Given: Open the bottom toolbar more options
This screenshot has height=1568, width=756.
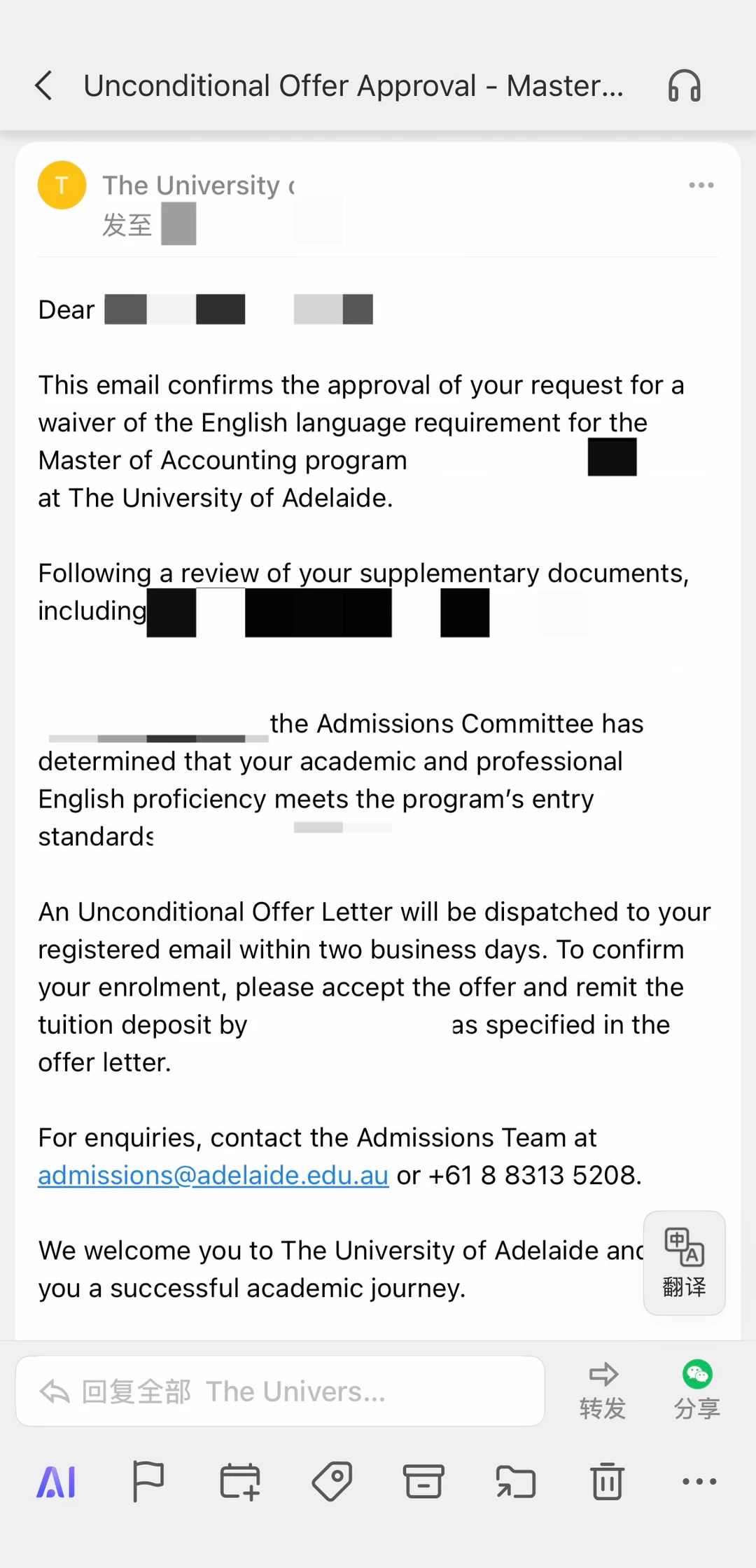Looking at the screenshot, I should [x=699, y=1481].
